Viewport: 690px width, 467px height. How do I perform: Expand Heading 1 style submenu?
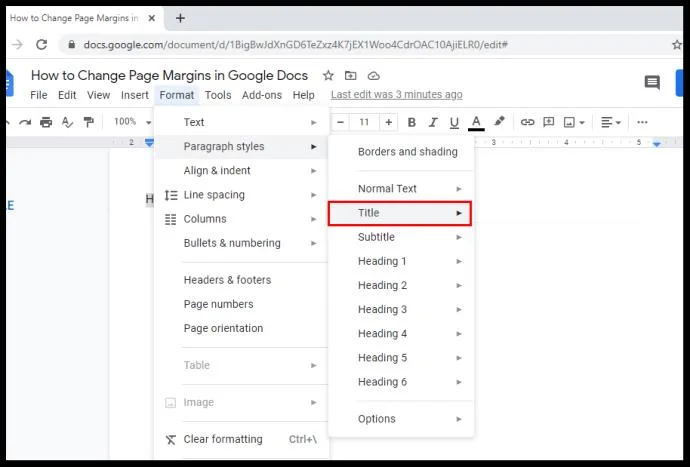point(401,261)
